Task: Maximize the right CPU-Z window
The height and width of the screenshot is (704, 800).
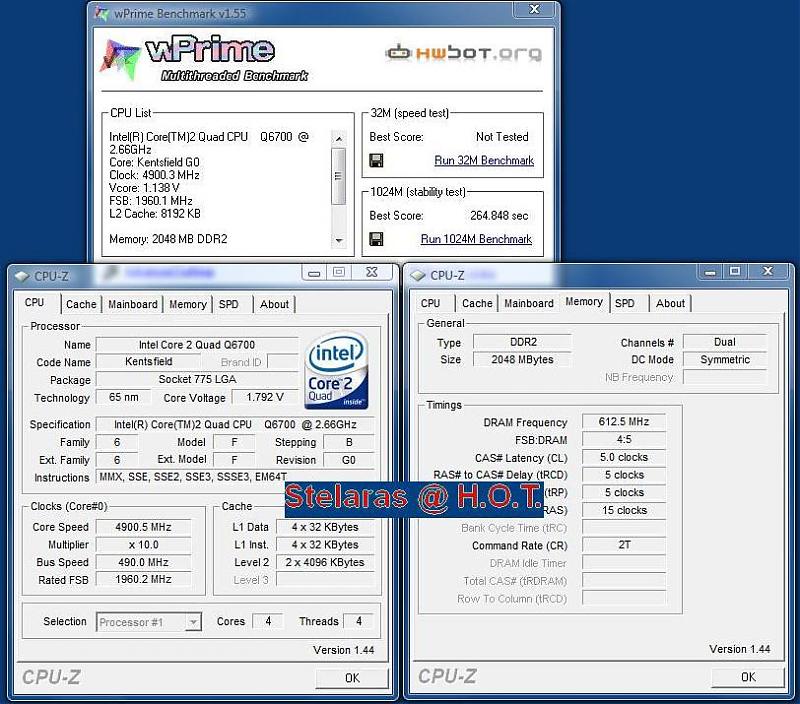Action: (x=735, y=272)
